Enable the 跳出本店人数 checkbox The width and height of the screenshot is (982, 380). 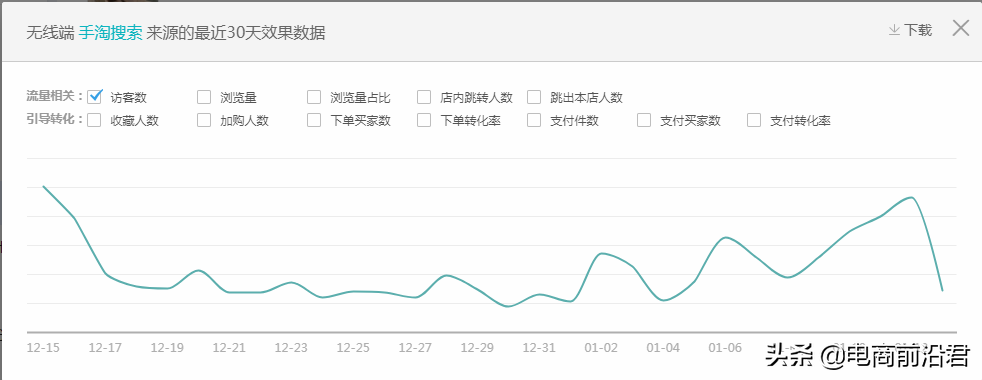(534, 97)
